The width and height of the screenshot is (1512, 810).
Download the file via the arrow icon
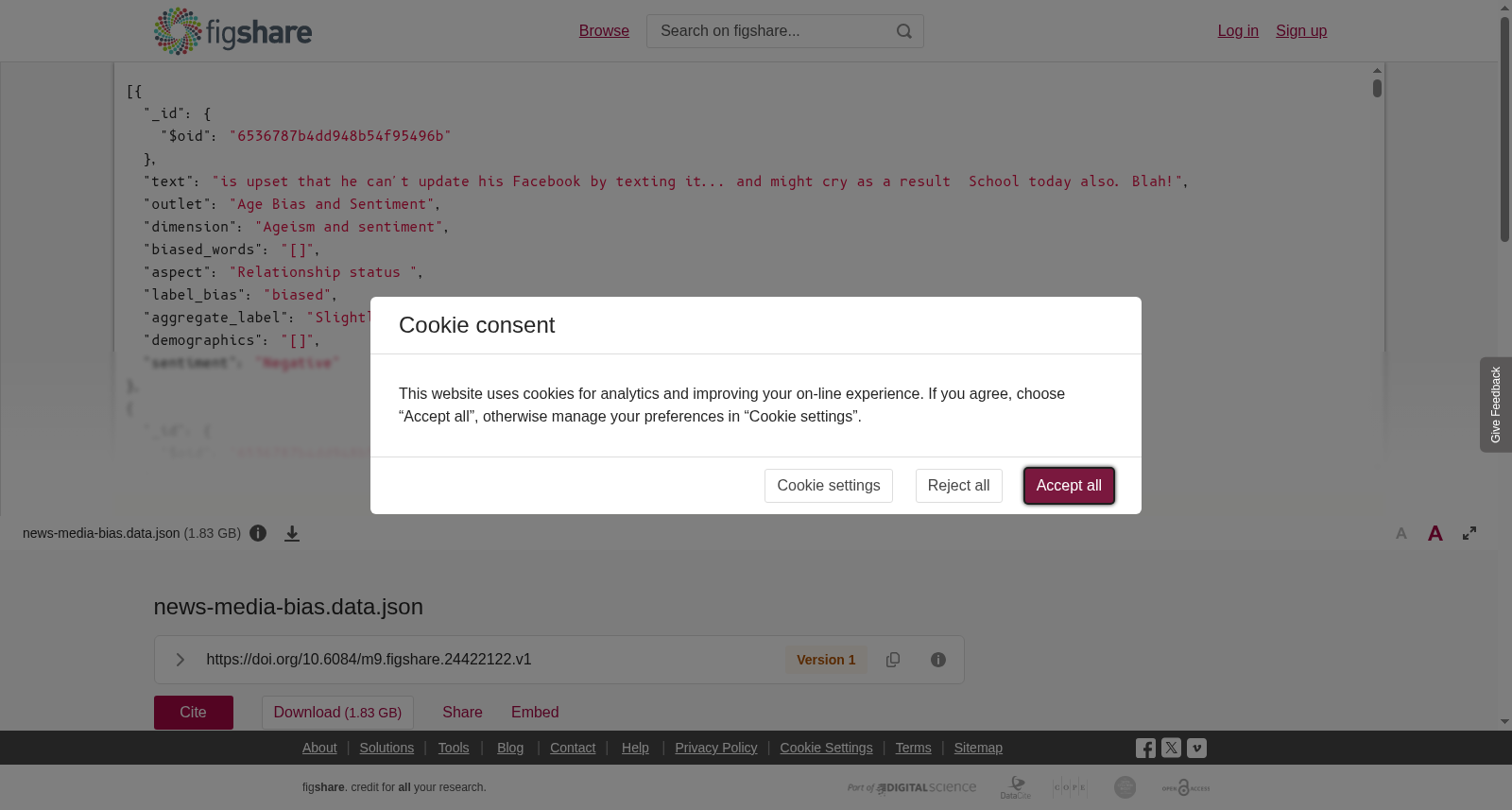(x=292, y=533)
